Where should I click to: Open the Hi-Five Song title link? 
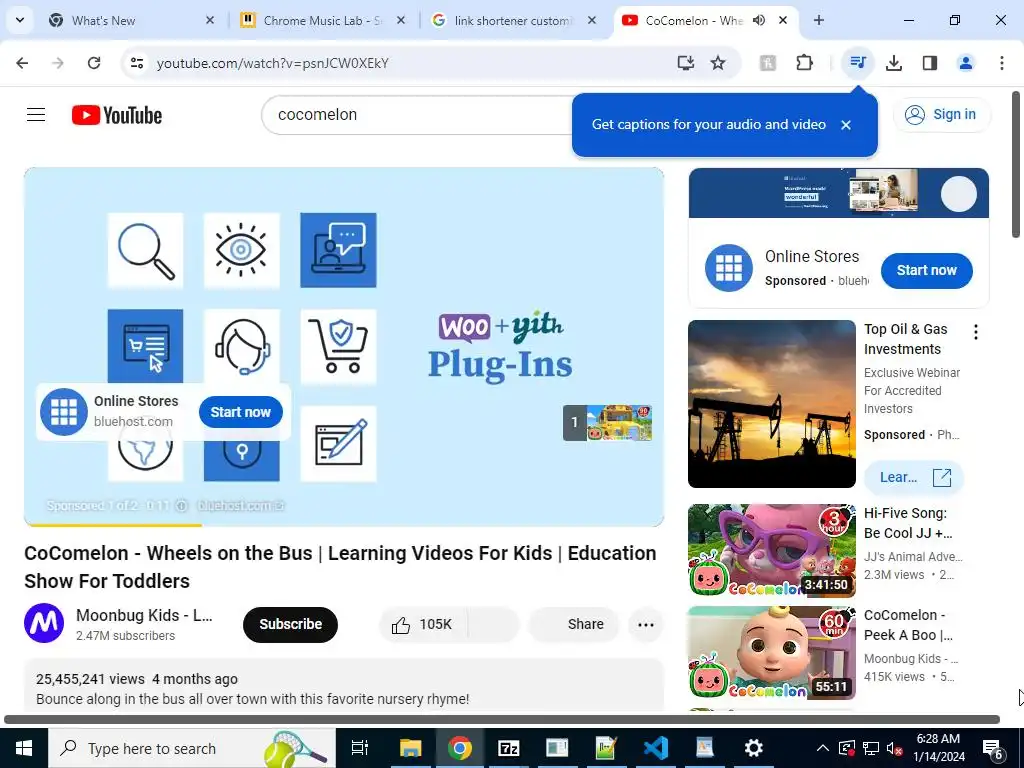pyautogui.click(x=908, y=523)
